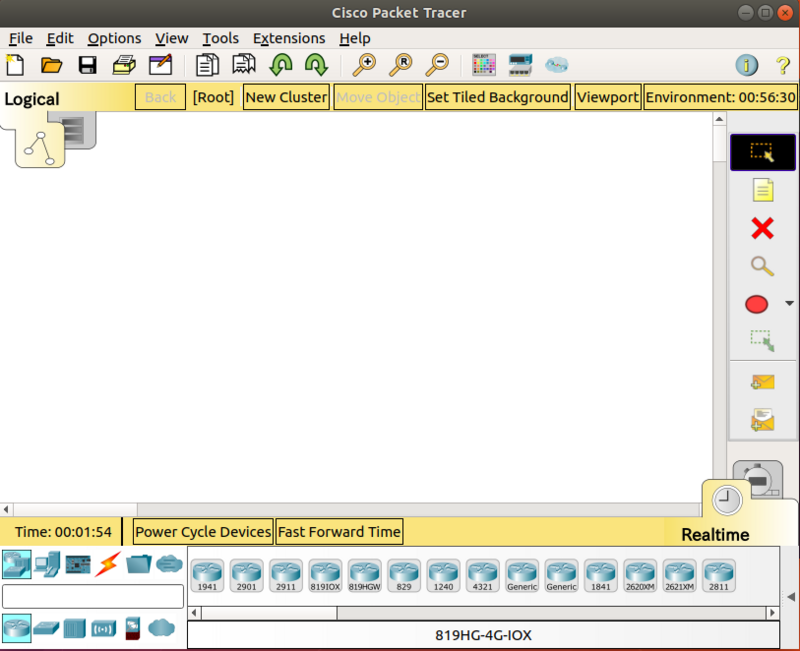Select End Devices category
Image resolution: width=800 pixels, height=651 pixels.
(x=47, y=564)
